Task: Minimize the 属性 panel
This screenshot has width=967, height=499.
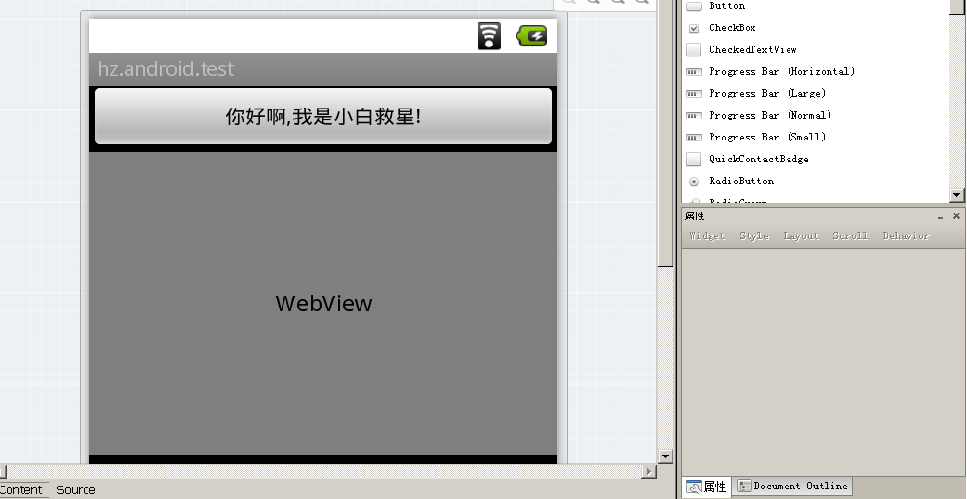Action: pyautogui.click(x=940, y=217)
